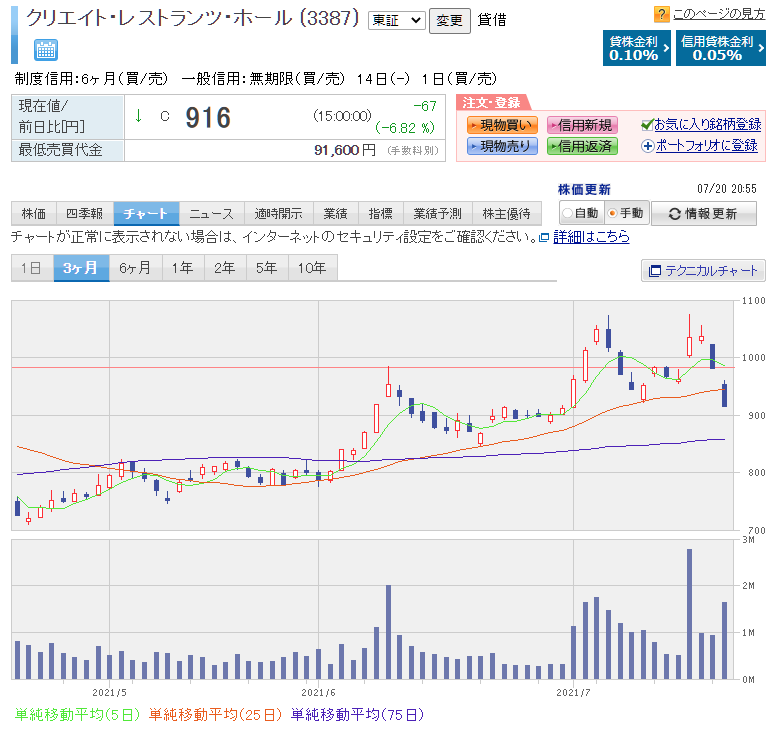Open the calendar icon below stock name

point(46,50)
